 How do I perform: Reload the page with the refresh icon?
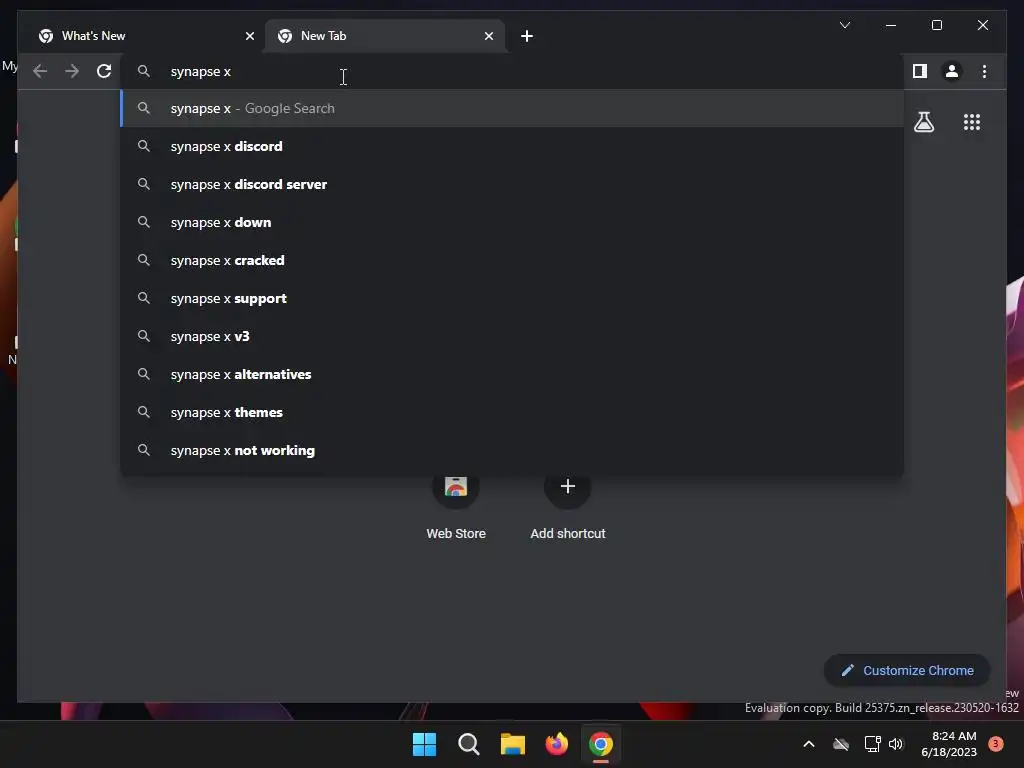click(x=104, y=71)
